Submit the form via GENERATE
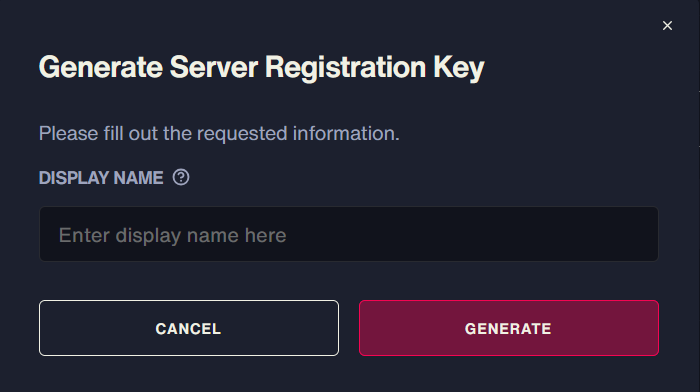Image resolution: width=700 pixels, height=392 pixels. coord(508,328)
